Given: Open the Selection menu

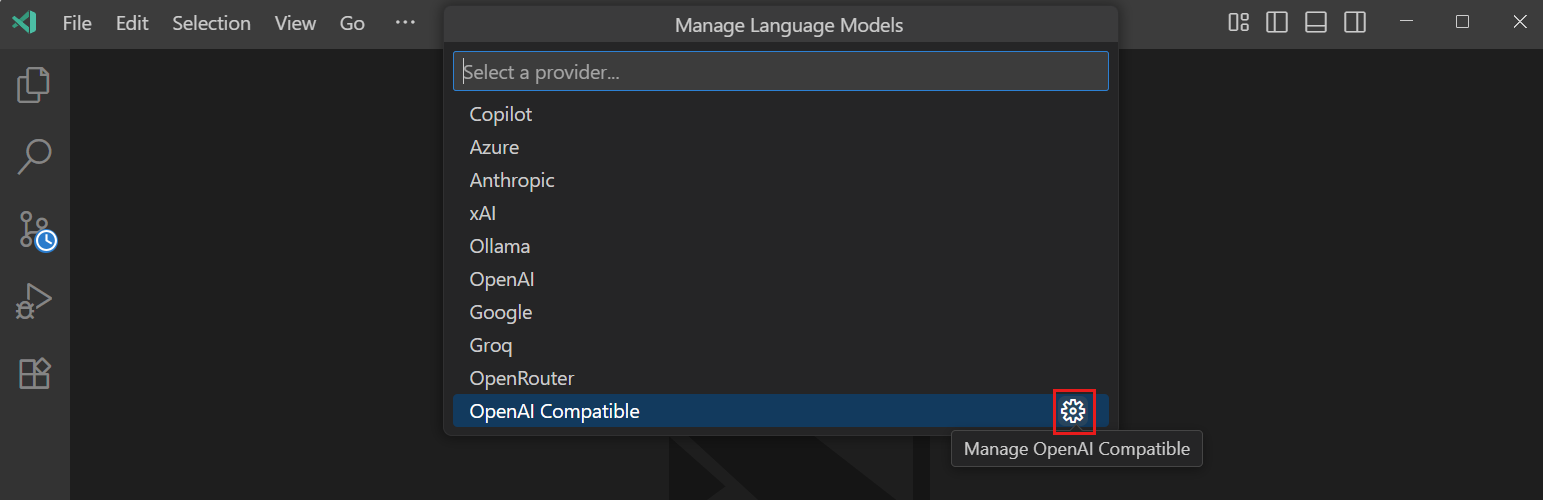Looking at the screenshot, I should coord(211,23).
